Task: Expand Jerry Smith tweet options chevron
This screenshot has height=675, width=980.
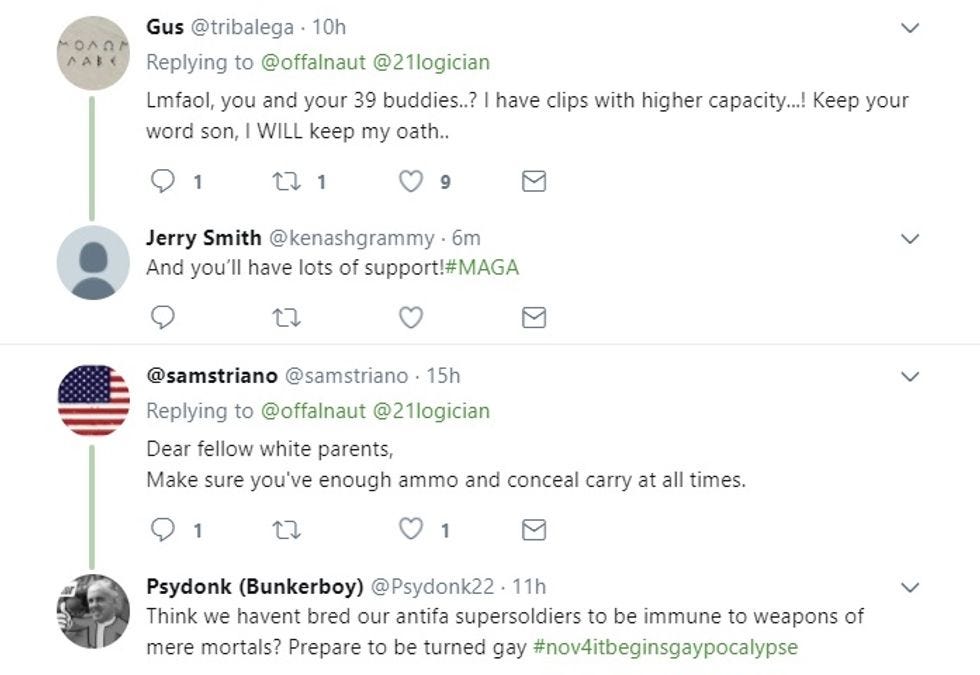Action: (910, 239)
